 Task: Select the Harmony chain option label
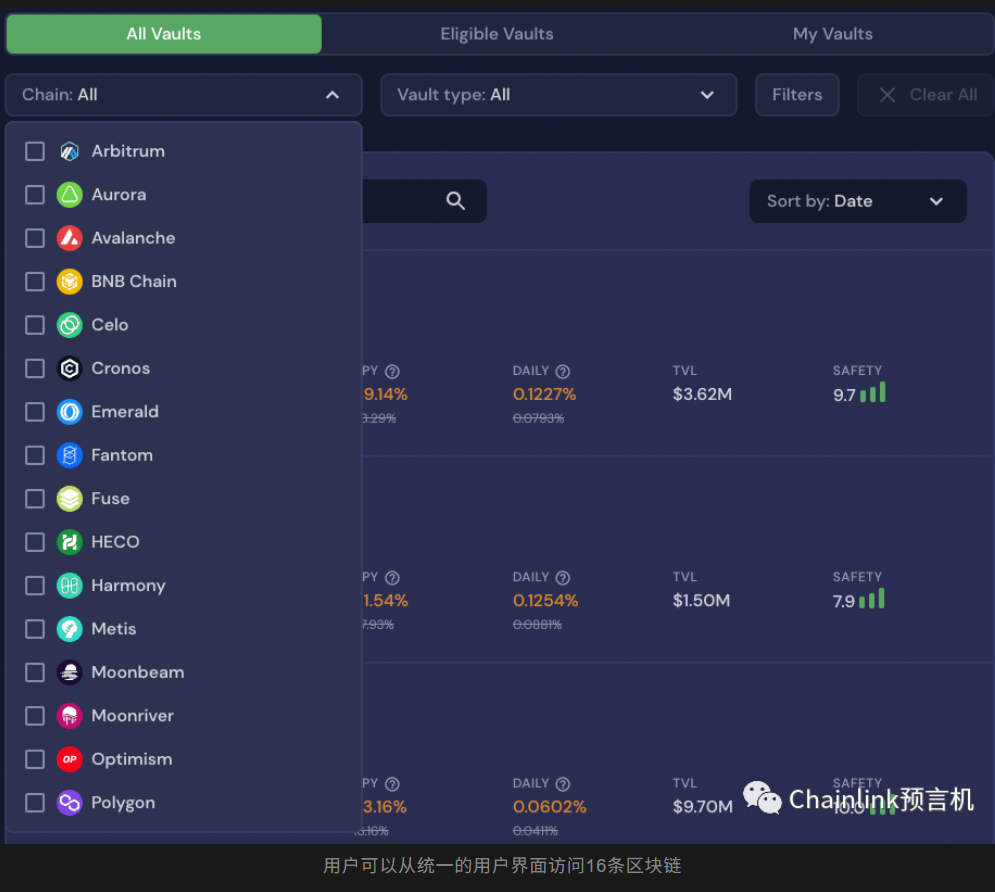128,586
